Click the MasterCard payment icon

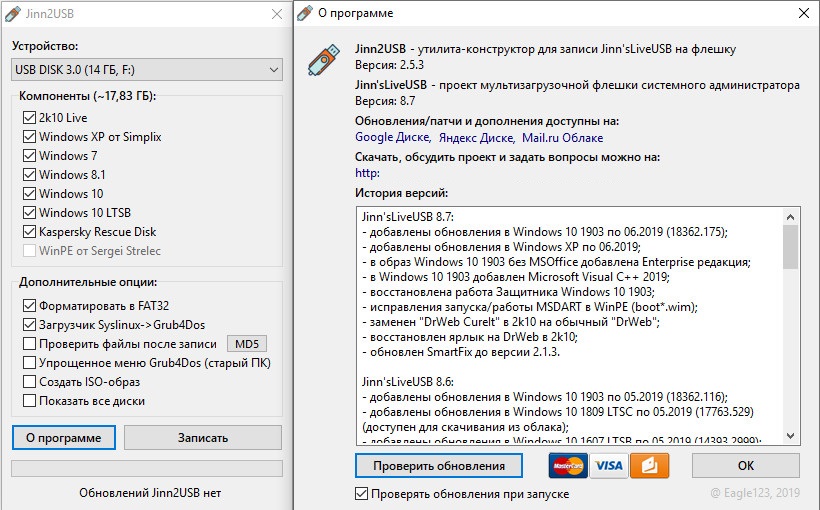[568, 466]
